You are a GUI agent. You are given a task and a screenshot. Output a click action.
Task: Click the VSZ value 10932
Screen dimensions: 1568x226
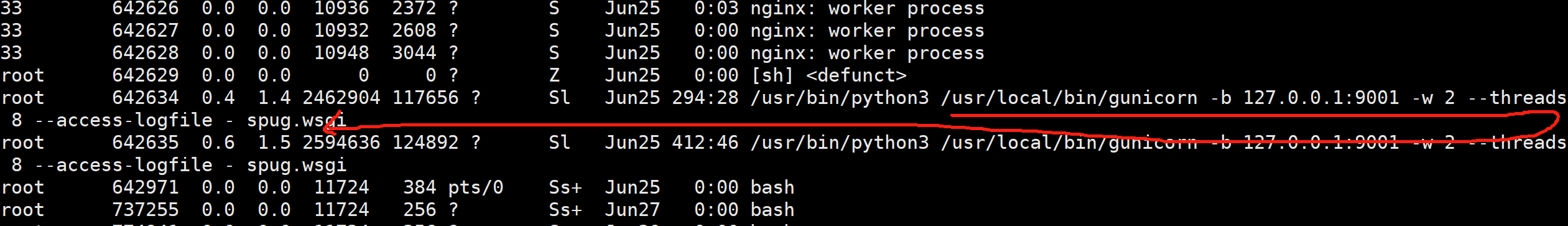[341, 31]
